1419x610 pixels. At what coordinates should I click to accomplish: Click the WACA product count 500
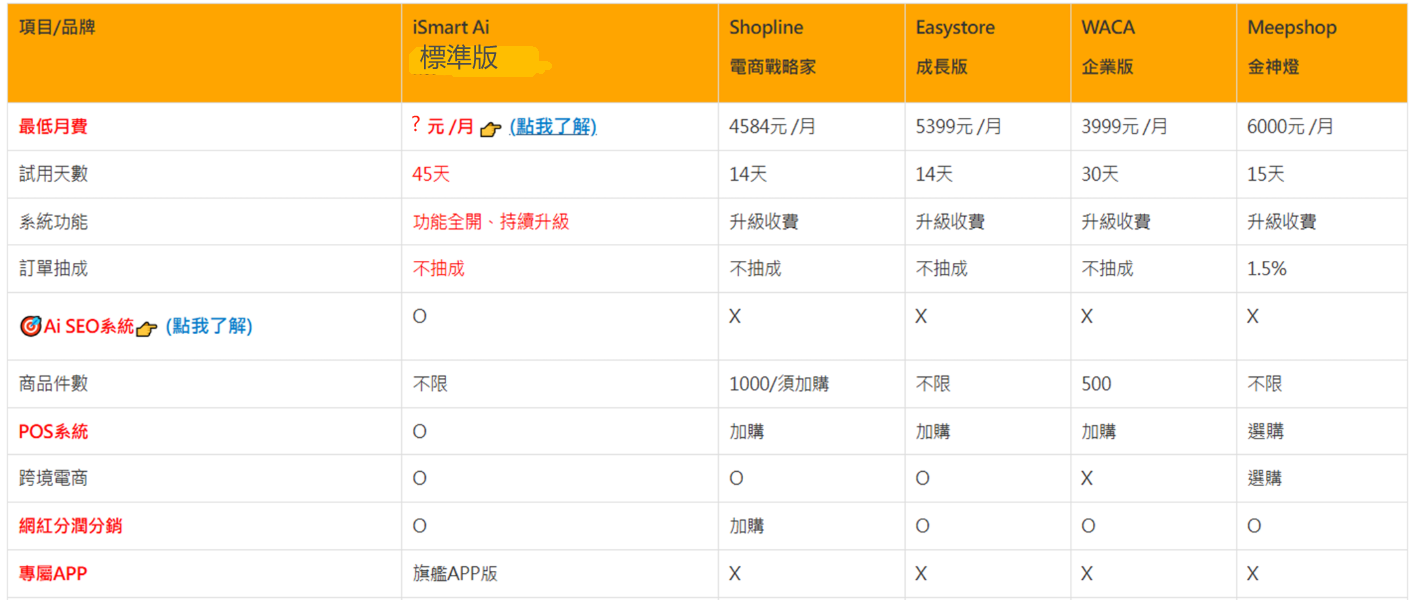pyautogui.click(x=1096, y=384)
